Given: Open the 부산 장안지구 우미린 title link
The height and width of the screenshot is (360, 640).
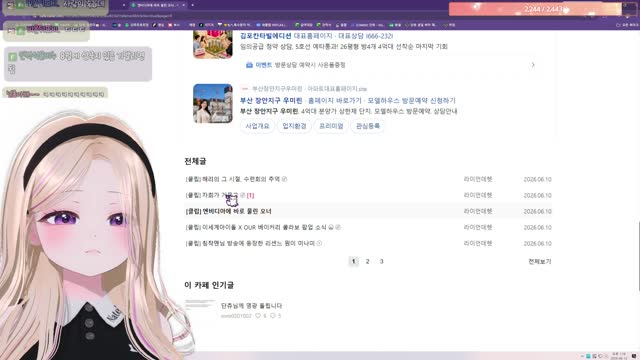Looking at the screenshot, I should (271, 100).
